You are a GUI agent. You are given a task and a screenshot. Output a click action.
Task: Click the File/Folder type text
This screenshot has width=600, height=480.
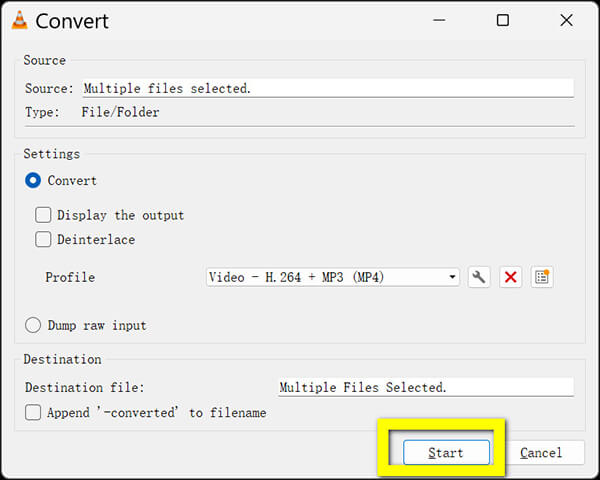[x=120, y=112]
